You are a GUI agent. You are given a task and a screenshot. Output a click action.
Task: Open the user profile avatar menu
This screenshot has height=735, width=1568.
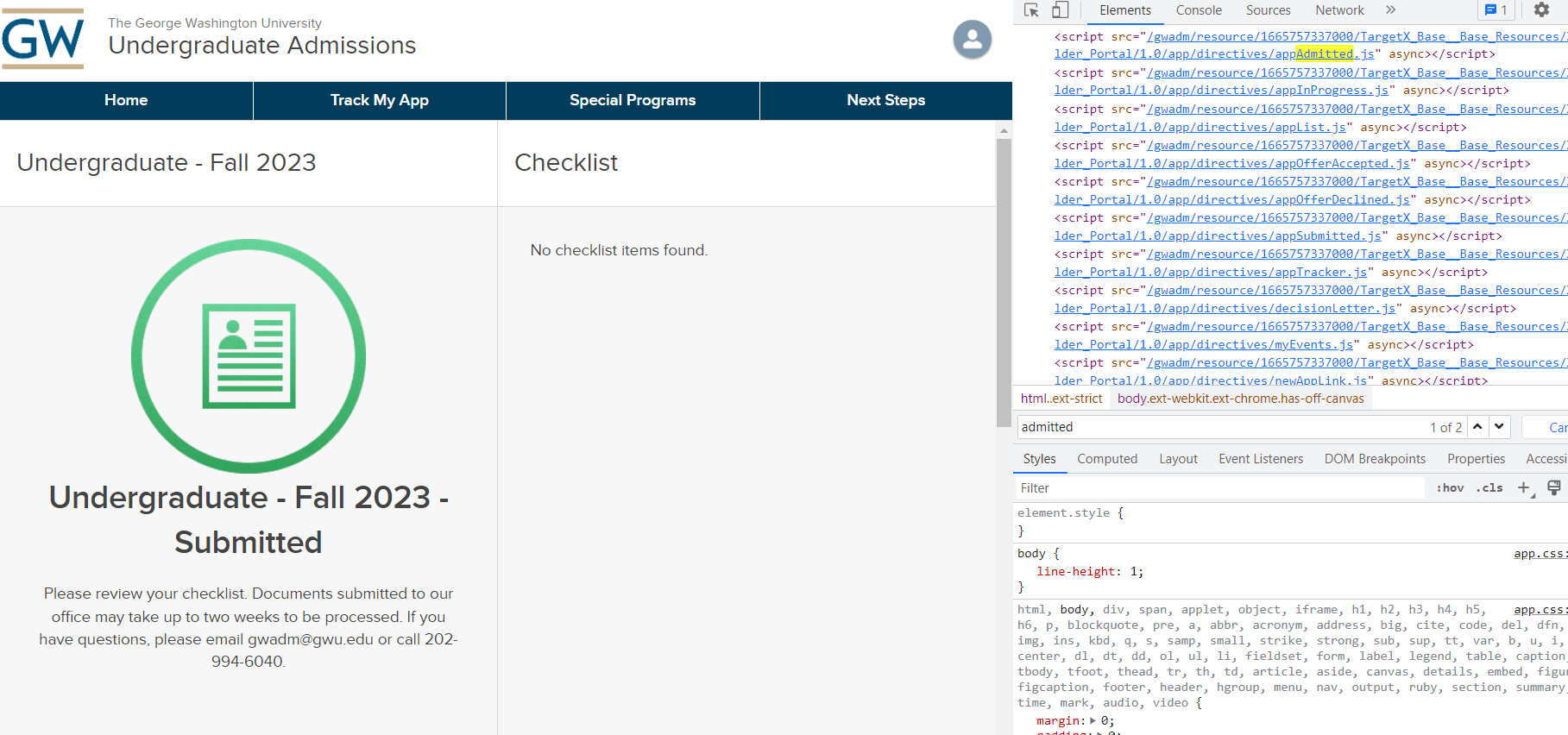point(972,40)
